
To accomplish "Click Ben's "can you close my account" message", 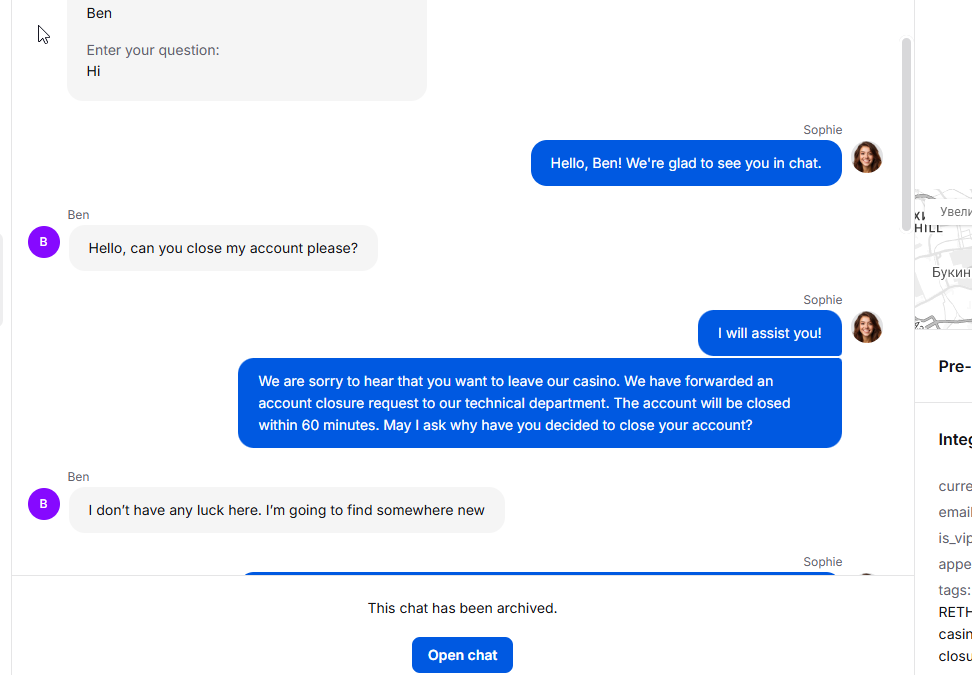I will 223,248.
